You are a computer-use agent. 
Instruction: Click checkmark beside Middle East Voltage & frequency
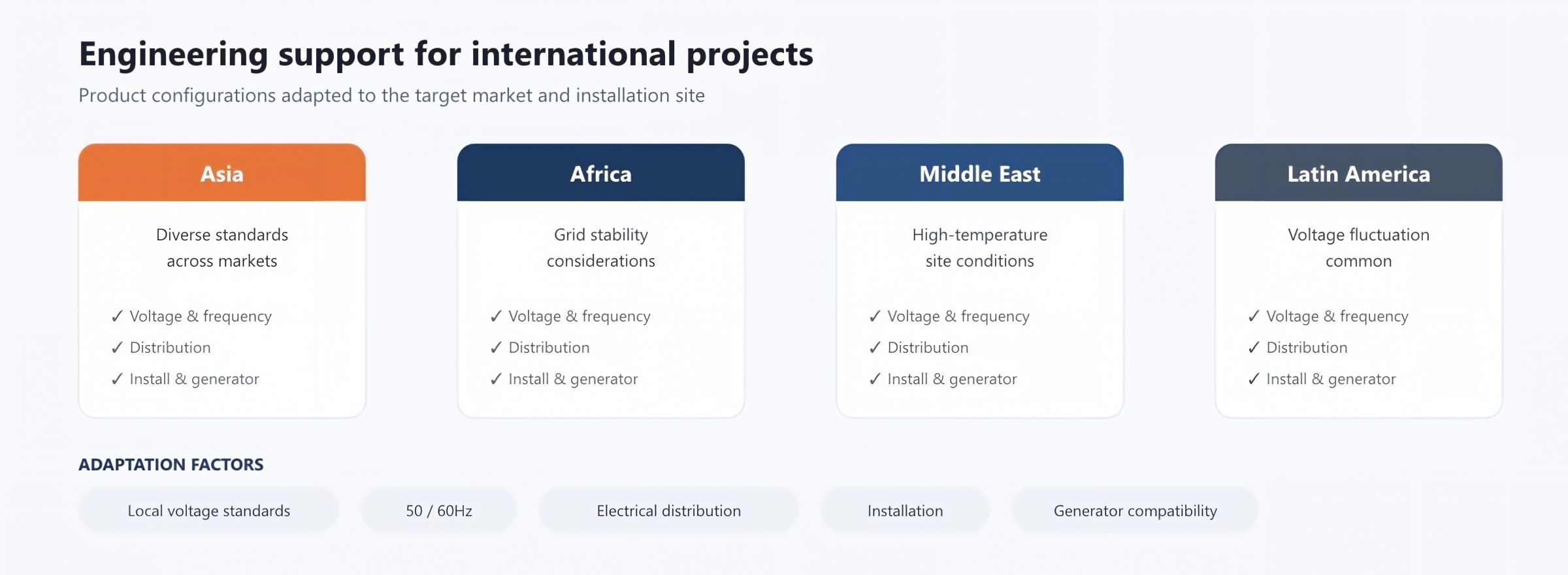click(875, 316)
